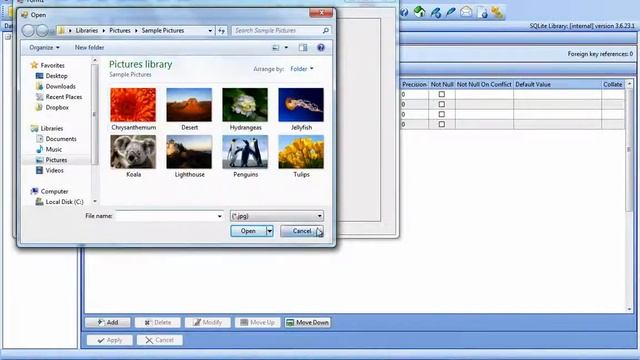Click the Collate column header

click(x=613, y=84)
